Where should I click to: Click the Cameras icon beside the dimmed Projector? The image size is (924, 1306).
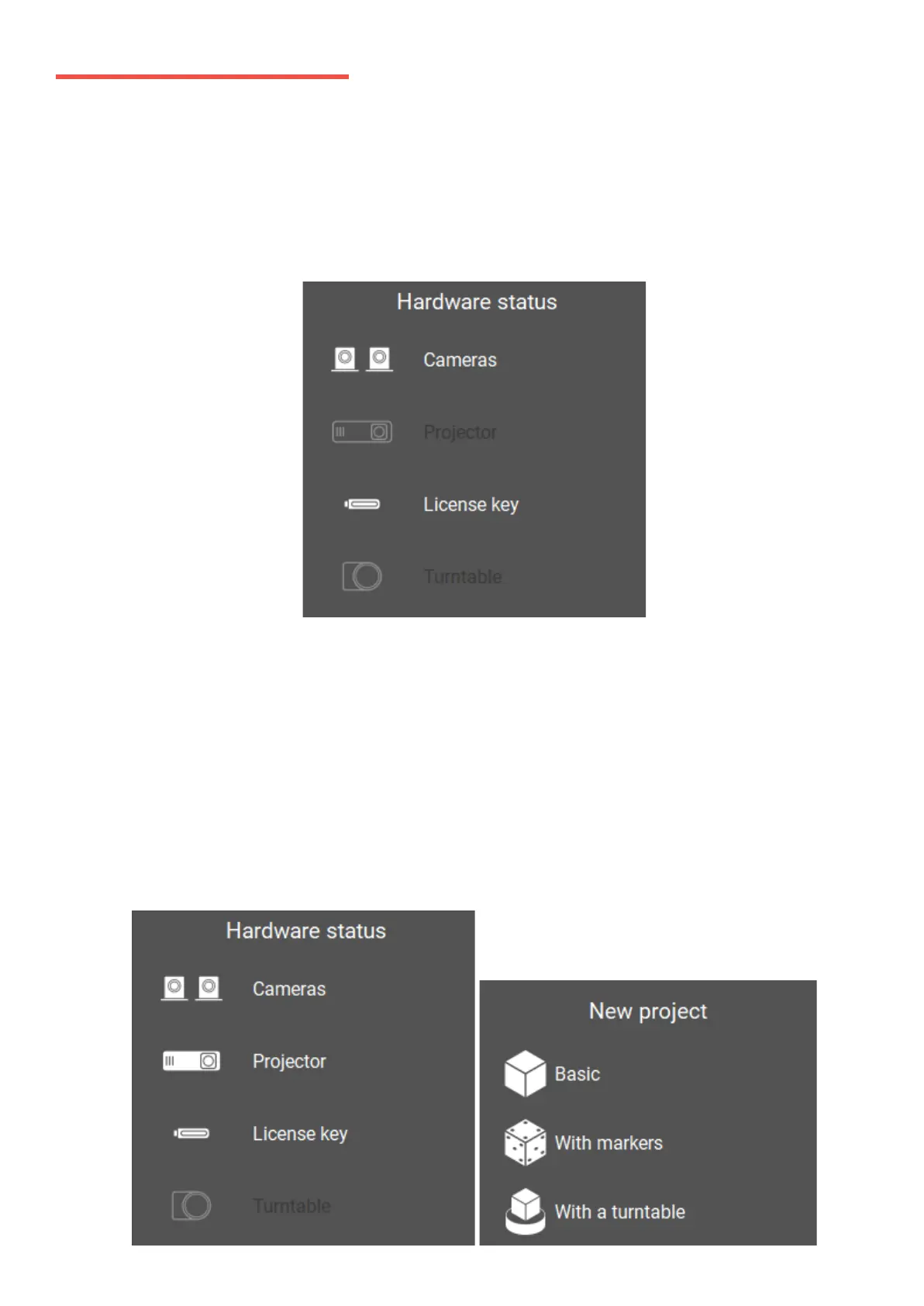pos(362,359)
